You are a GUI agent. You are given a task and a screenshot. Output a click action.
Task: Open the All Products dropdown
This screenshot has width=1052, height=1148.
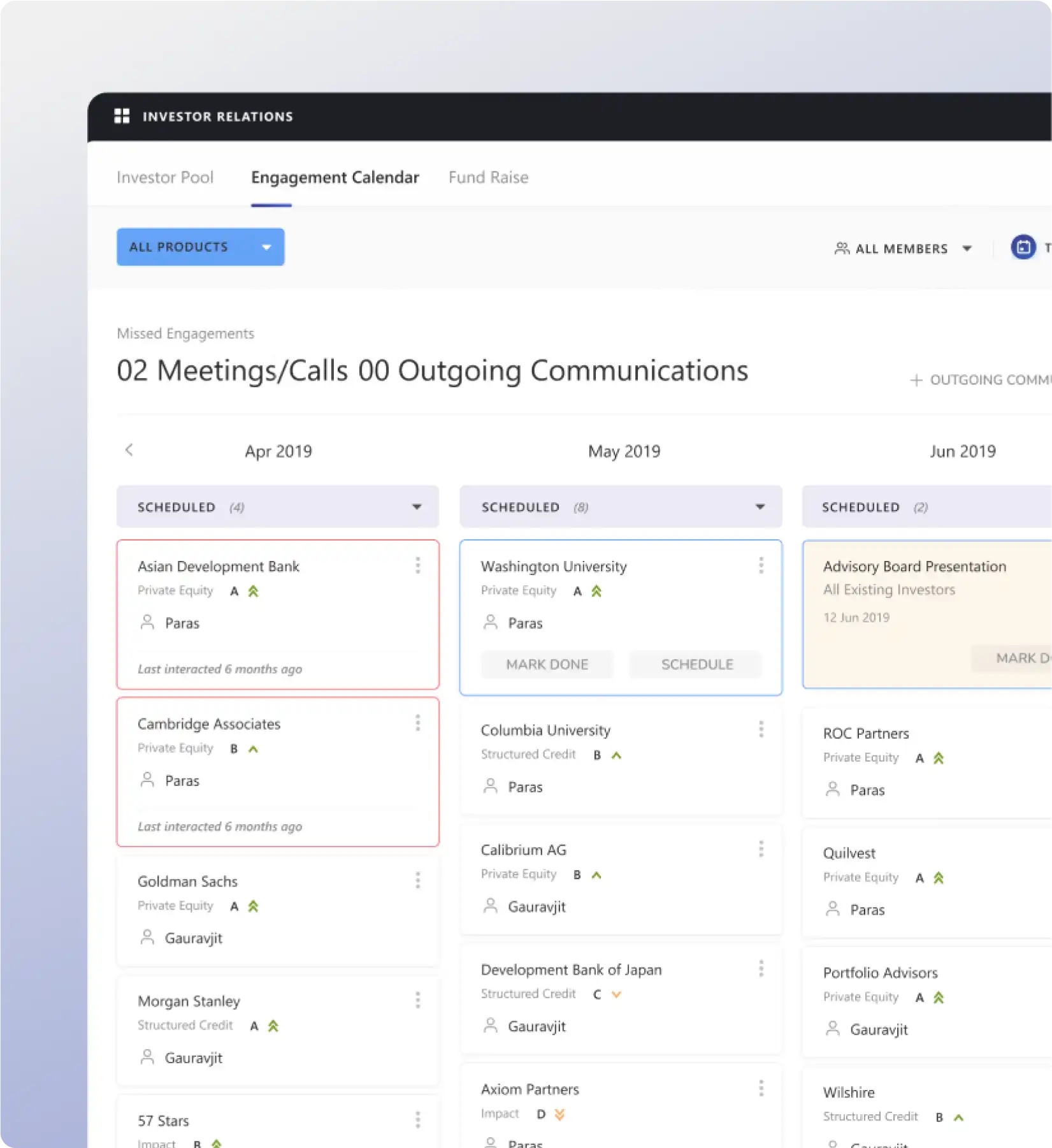200,247
